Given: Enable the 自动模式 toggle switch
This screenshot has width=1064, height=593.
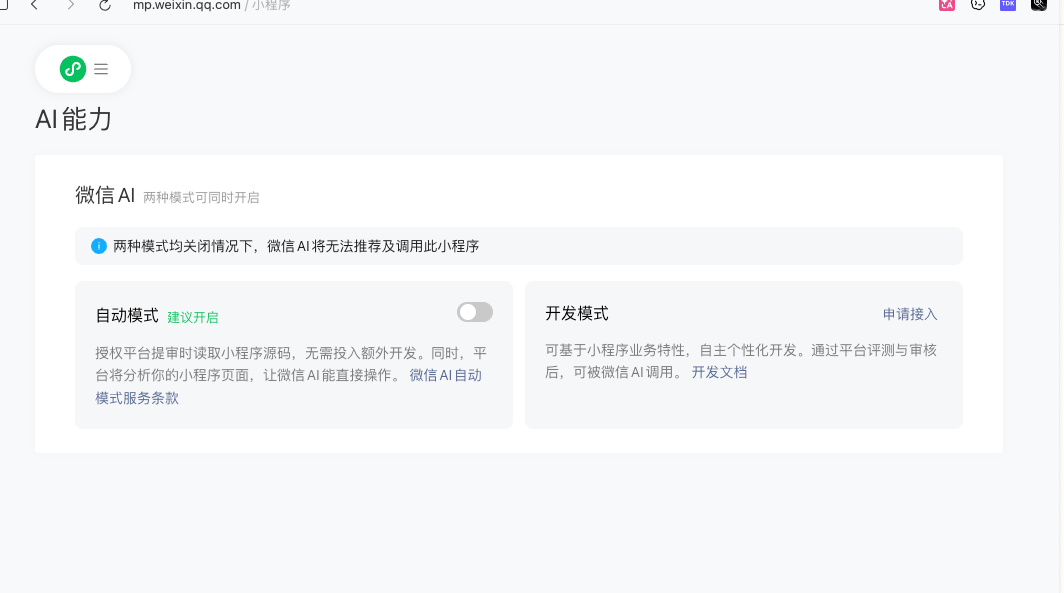Looking at the screenshot, I should (x=475, y=312).
